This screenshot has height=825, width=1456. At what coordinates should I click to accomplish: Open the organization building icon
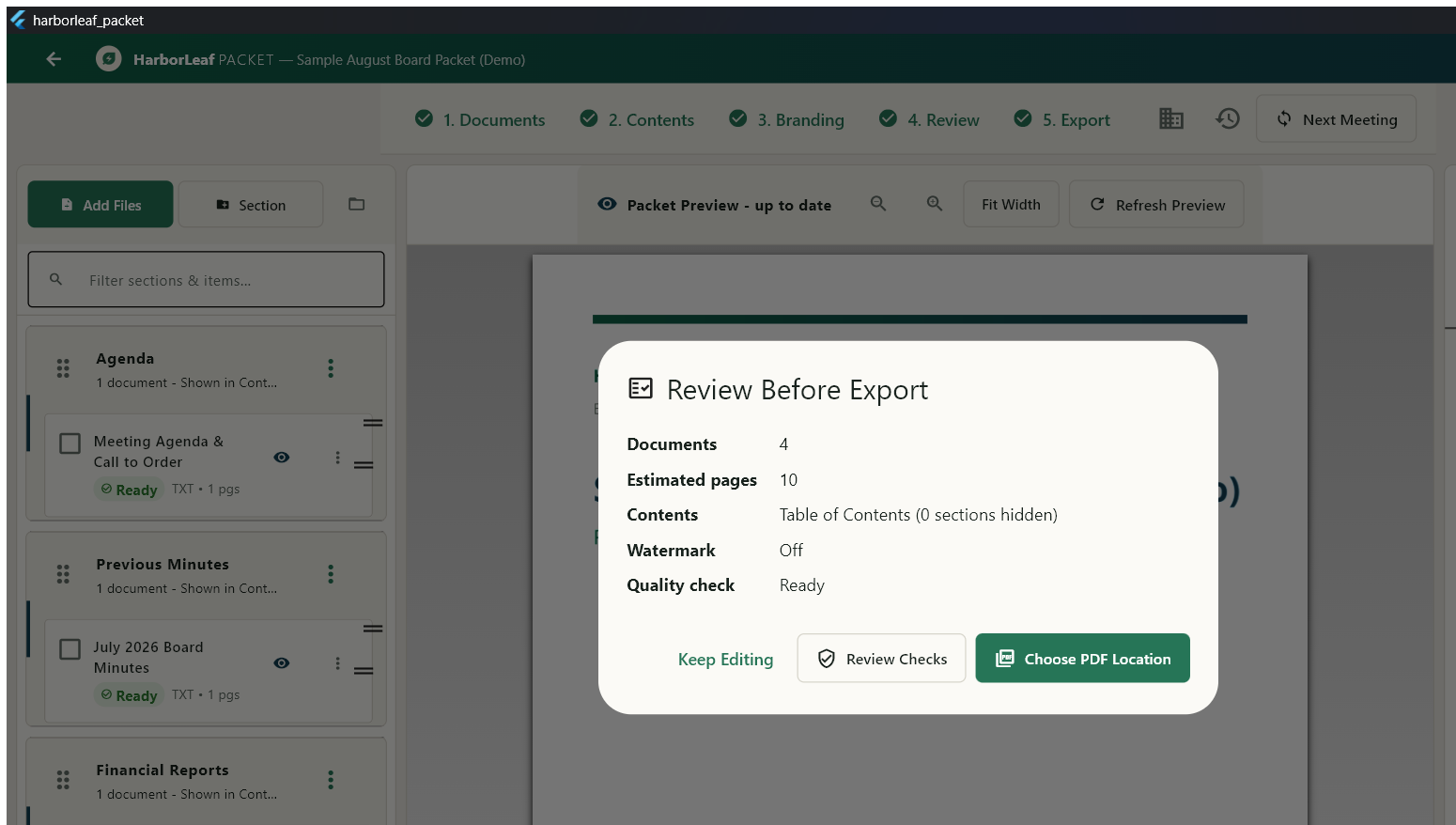(x=1171, y=118)
